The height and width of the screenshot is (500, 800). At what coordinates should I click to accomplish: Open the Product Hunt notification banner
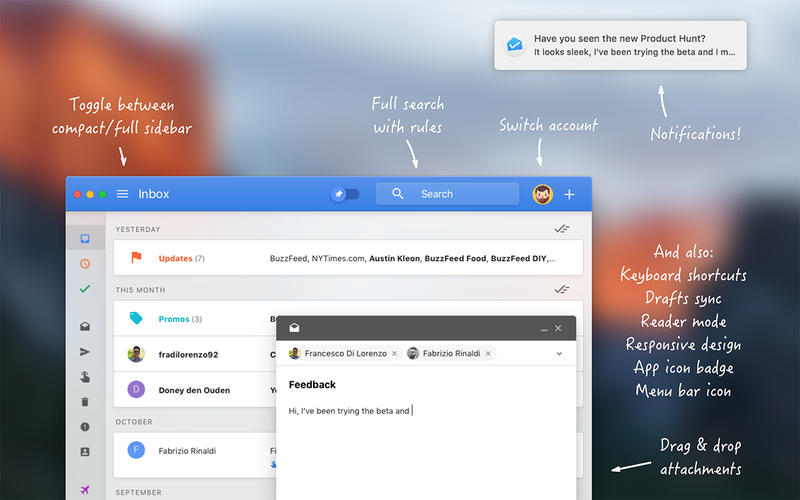620,44
